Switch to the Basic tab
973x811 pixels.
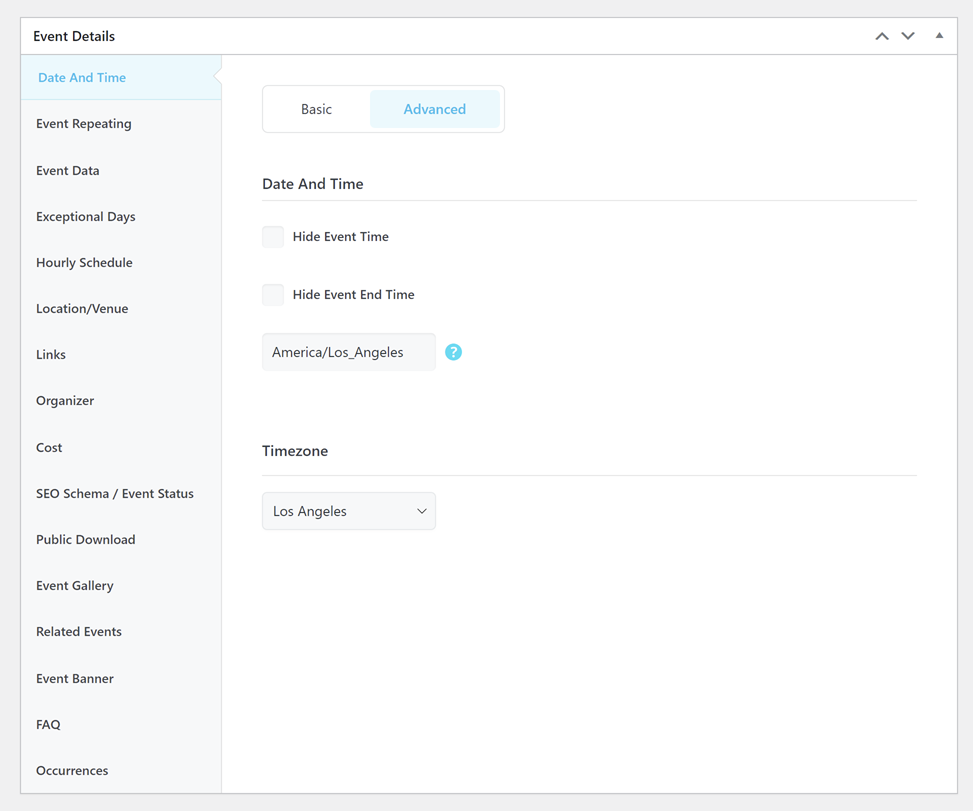[x=316, y=109]
